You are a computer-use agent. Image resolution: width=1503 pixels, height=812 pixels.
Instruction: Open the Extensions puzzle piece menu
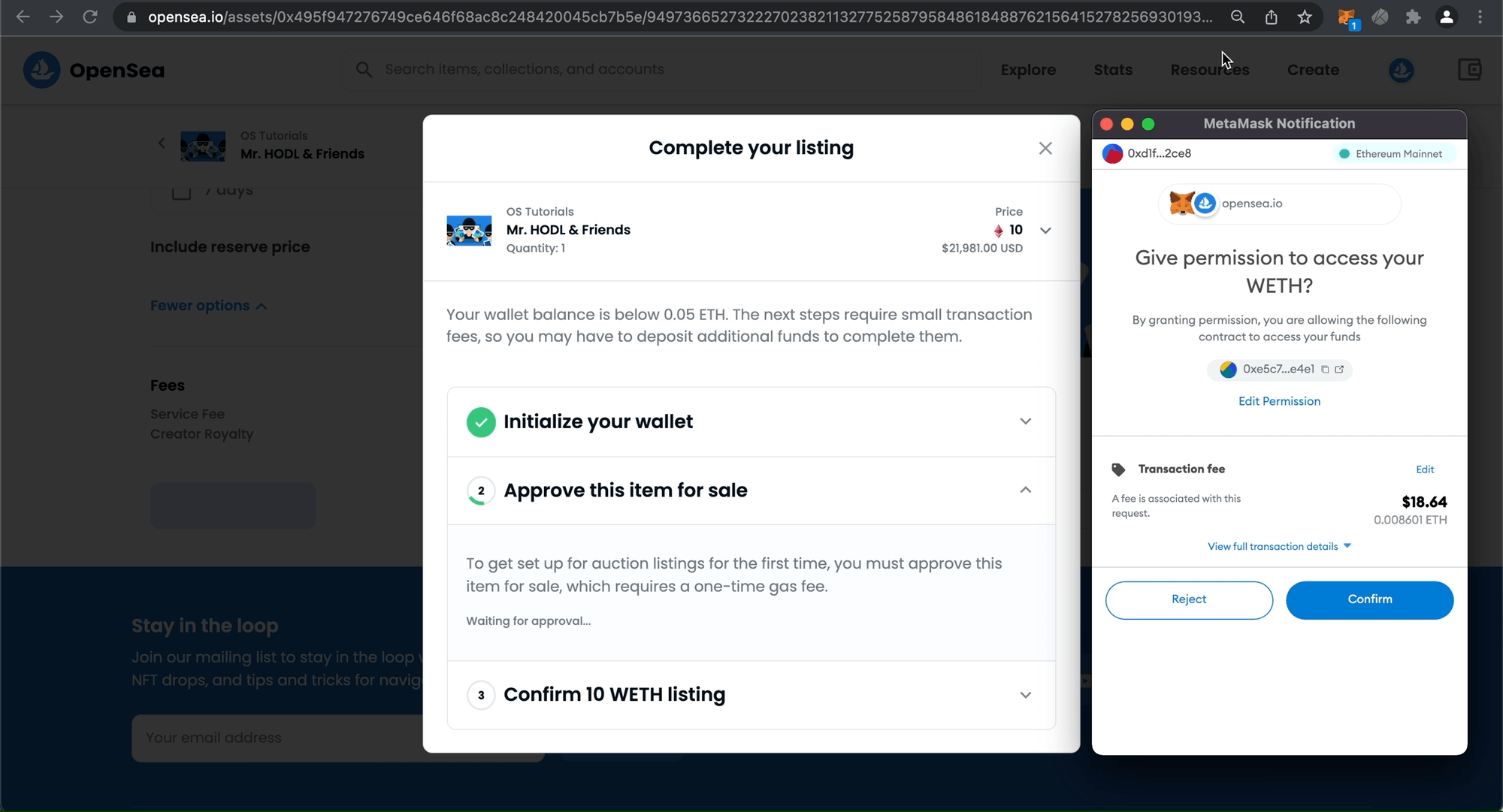pyautogui.click(x=1413, y=17)
